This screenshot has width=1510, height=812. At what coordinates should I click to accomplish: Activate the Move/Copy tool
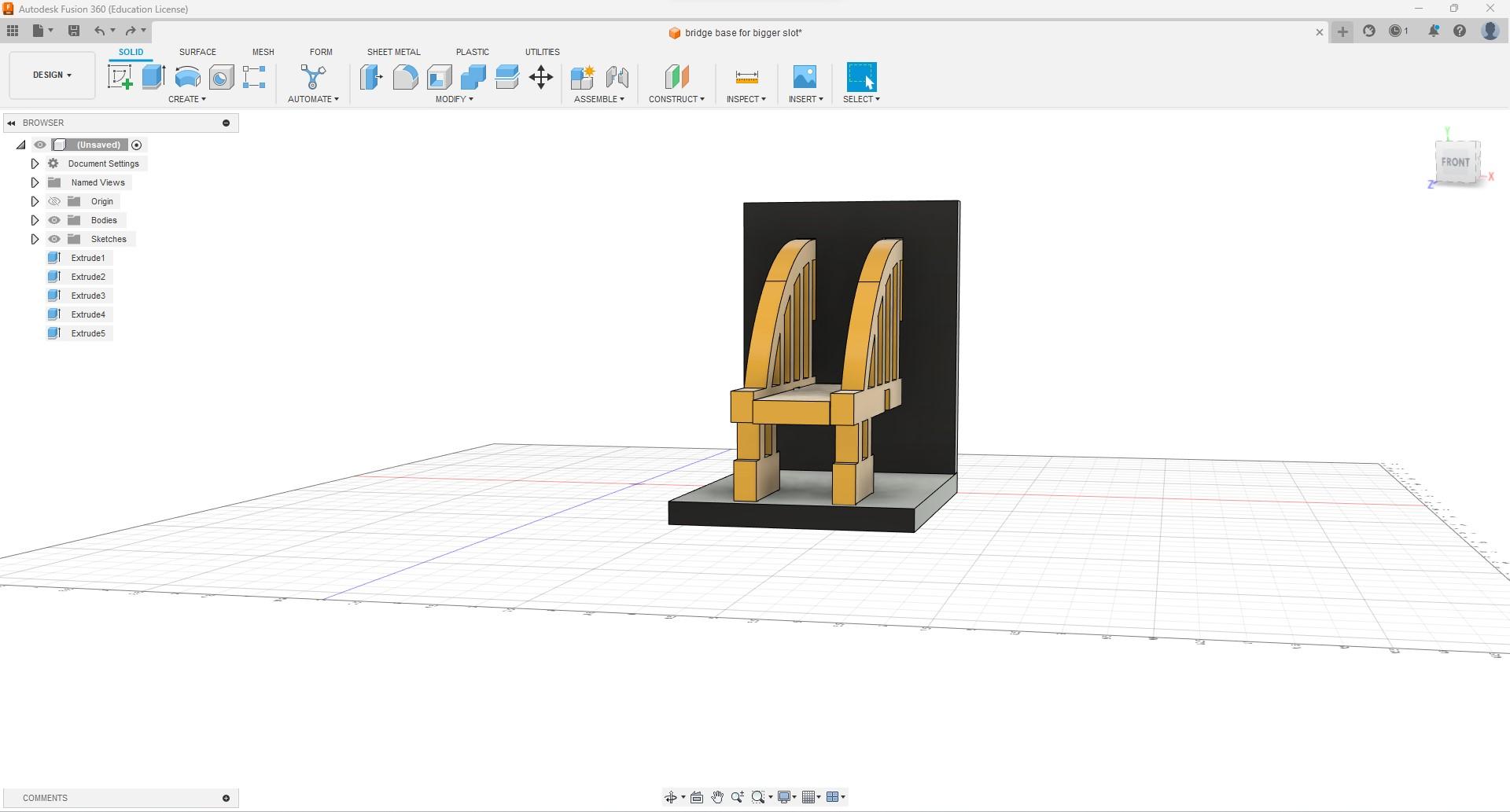tap(541, 77)
